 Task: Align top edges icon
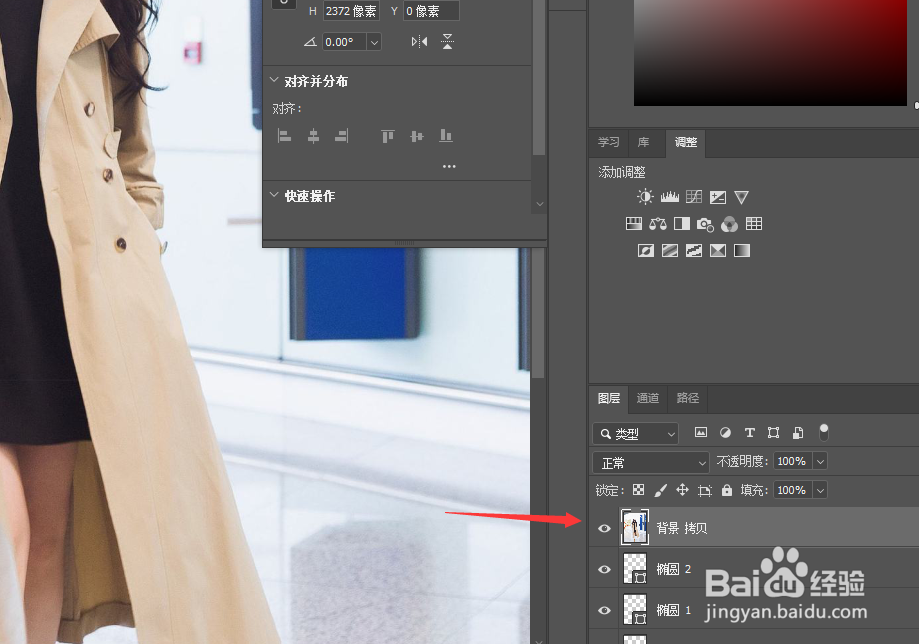pyautogui.click(x=387, y=136)
